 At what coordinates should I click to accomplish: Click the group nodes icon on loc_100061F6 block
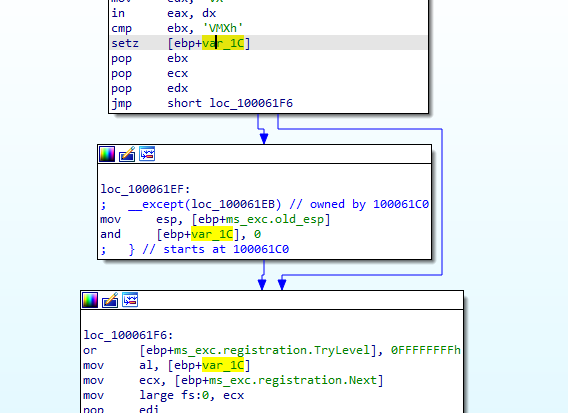click(x=130, y=300)
